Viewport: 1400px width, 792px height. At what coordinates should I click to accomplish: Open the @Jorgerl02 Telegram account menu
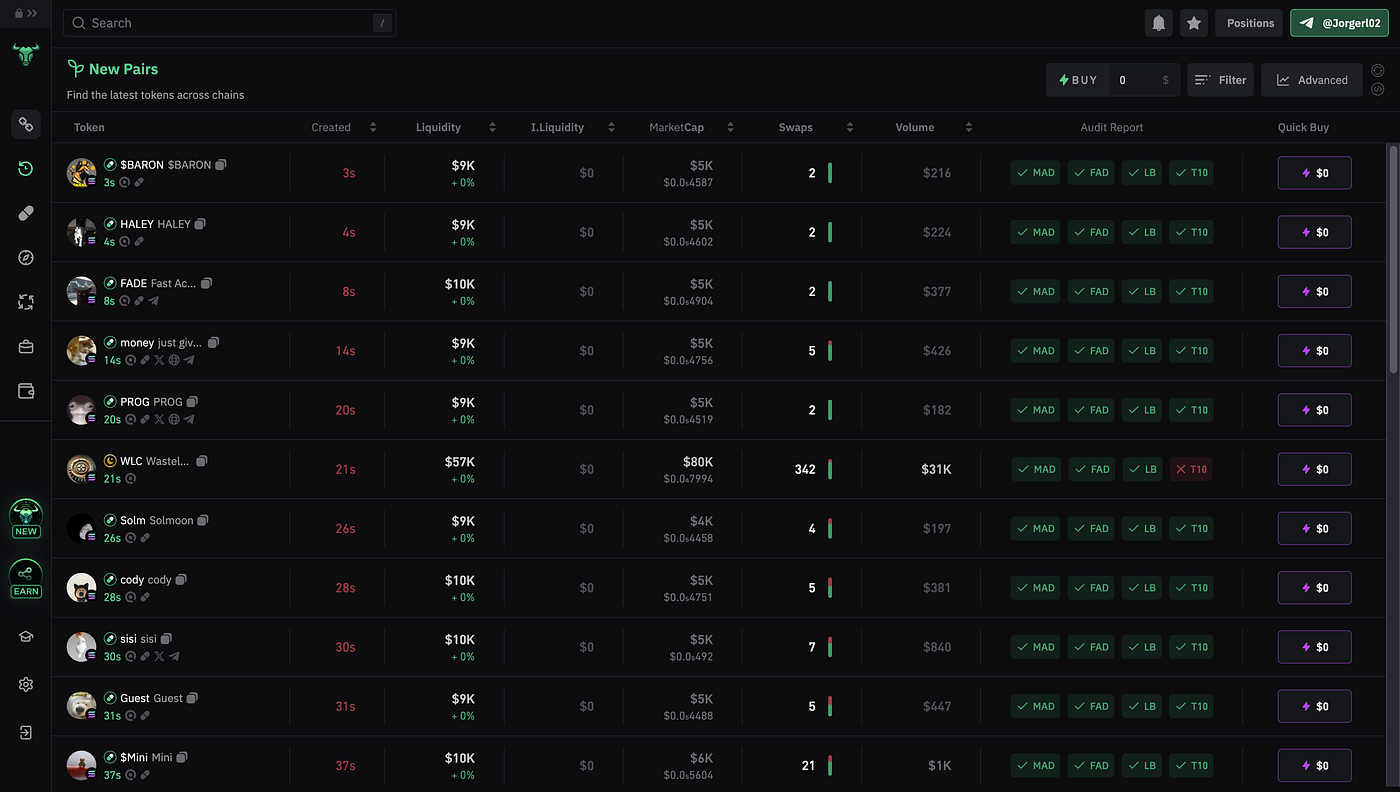point(1339,22)
